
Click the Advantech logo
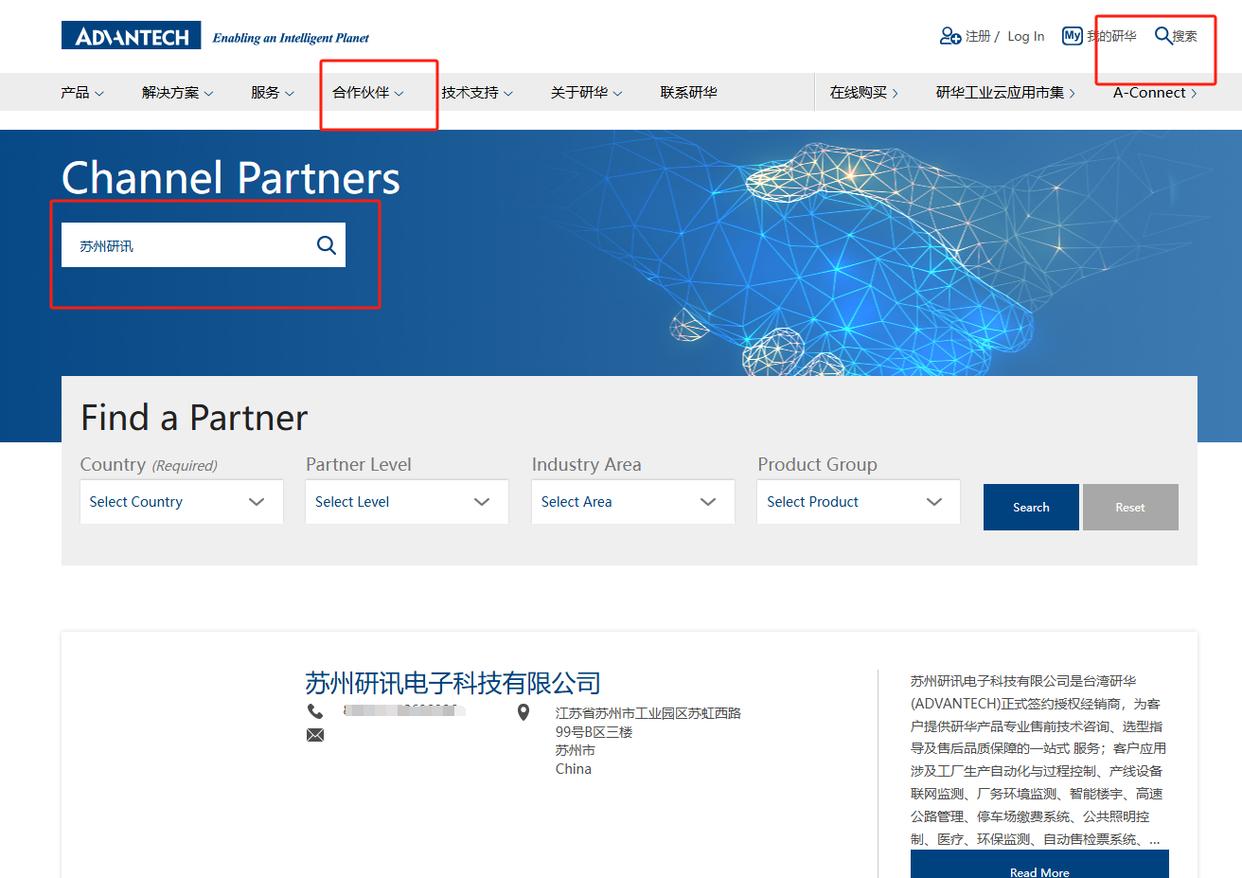tap(131, 36)
